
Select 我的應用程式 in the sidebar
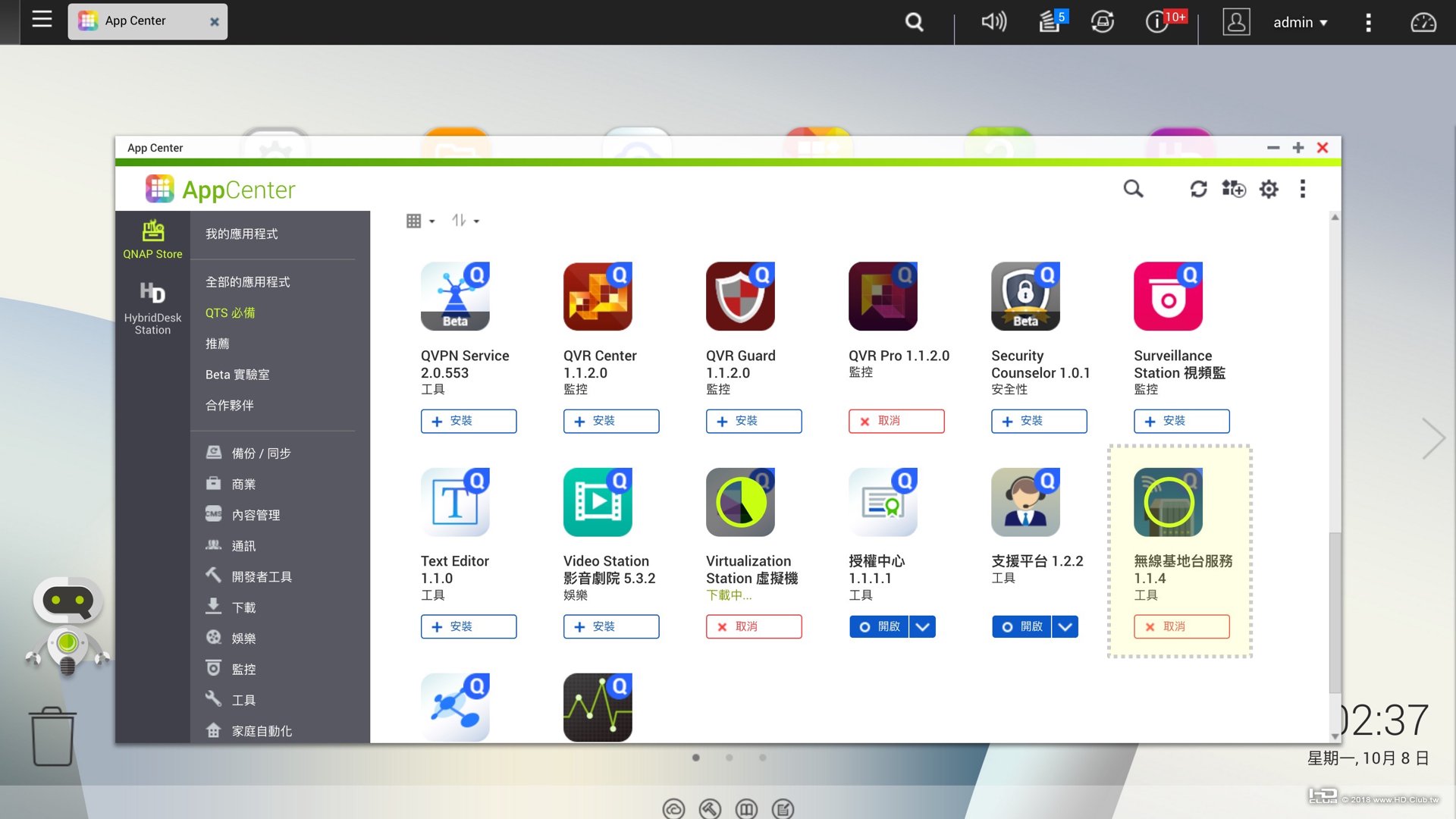[241, 234]
